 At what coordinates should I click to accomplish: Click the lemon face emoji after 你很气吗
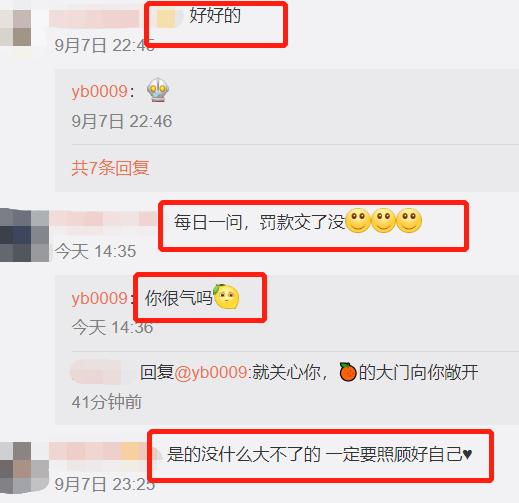click(226, 296)
